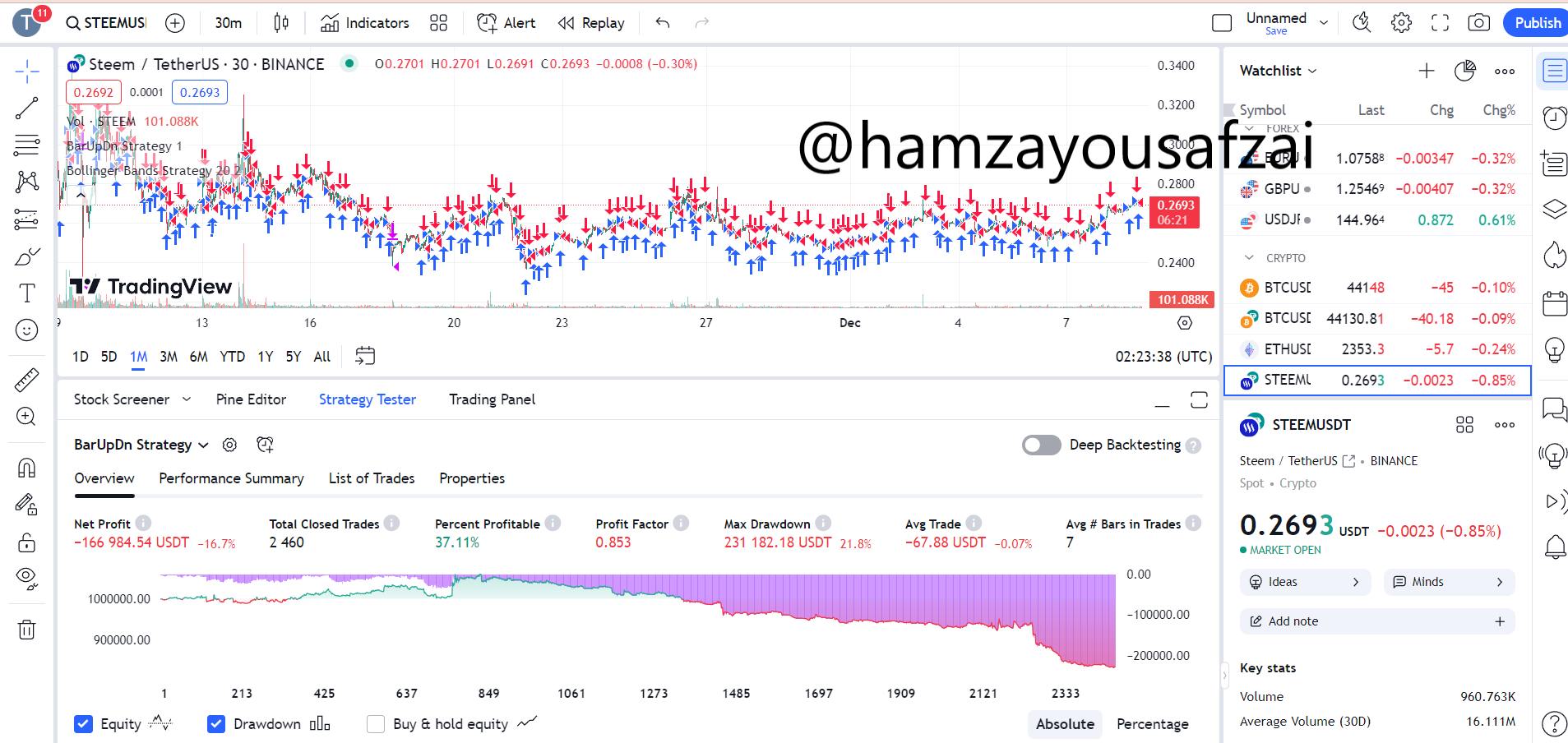
Task: Uncheck the Equity checkbox
Action: 83,724
